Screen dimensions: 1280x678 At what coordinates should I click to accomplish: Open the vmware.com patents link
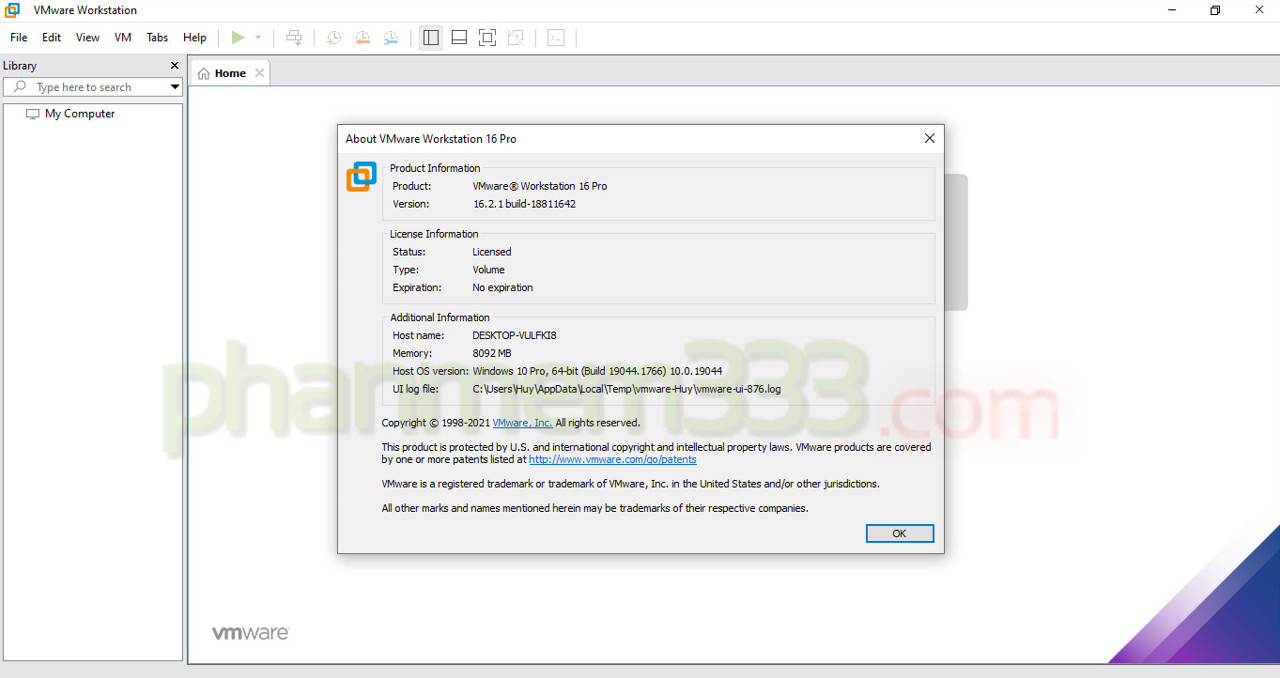click(613, 460)
